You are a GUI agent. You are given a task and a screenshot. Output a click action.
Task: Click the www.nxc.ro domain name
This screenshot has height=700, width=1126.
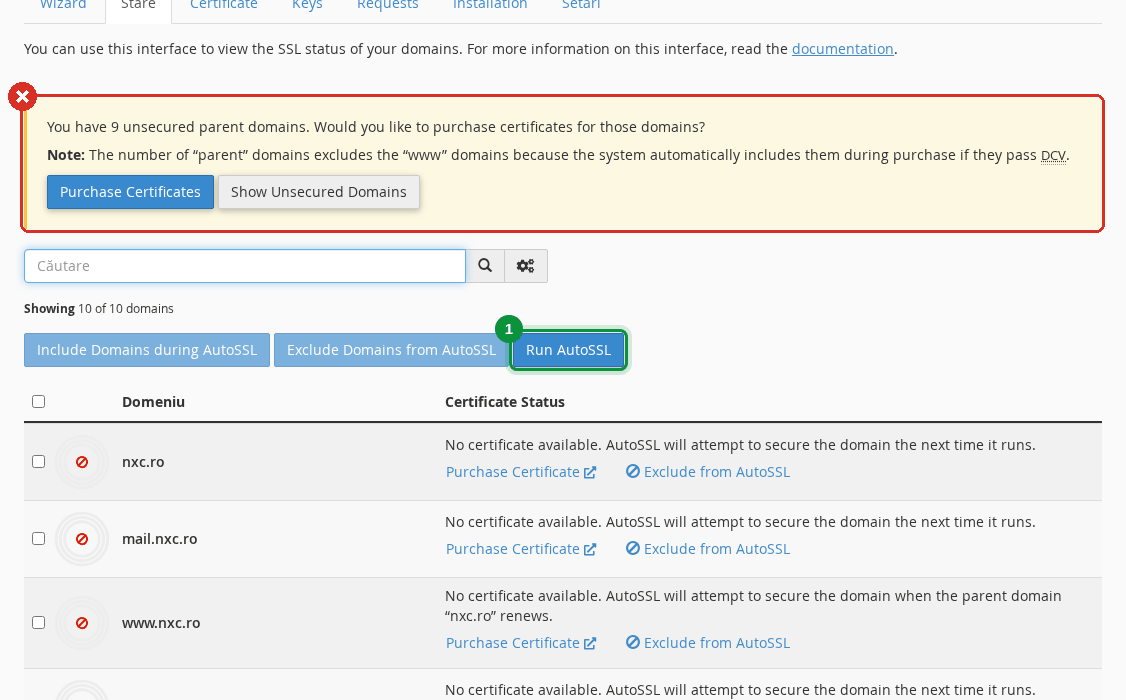click(161, 622)
